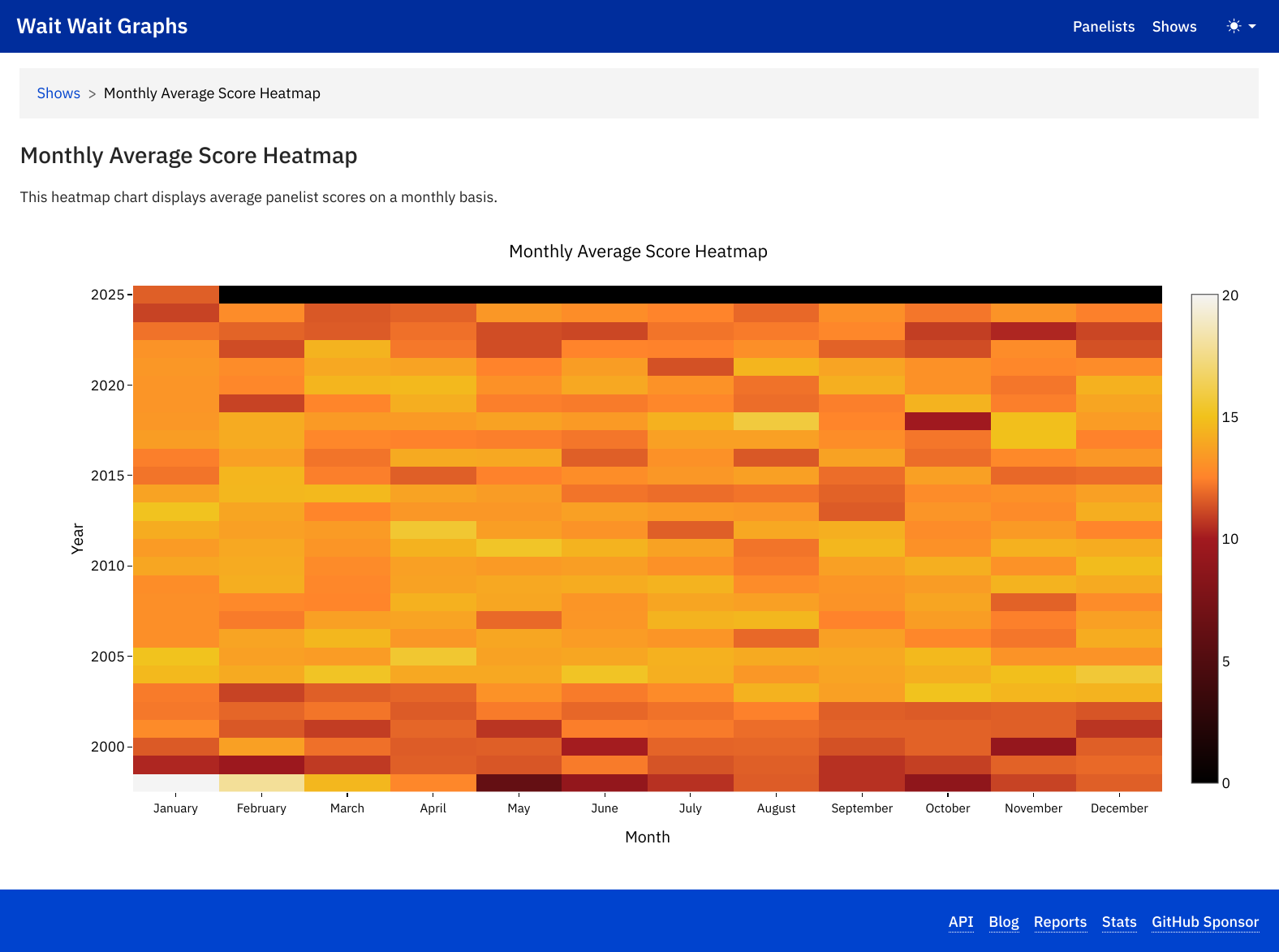Open the API footer link
Viewport: 1279px width, 952px height.
click(x=960, y=922)
